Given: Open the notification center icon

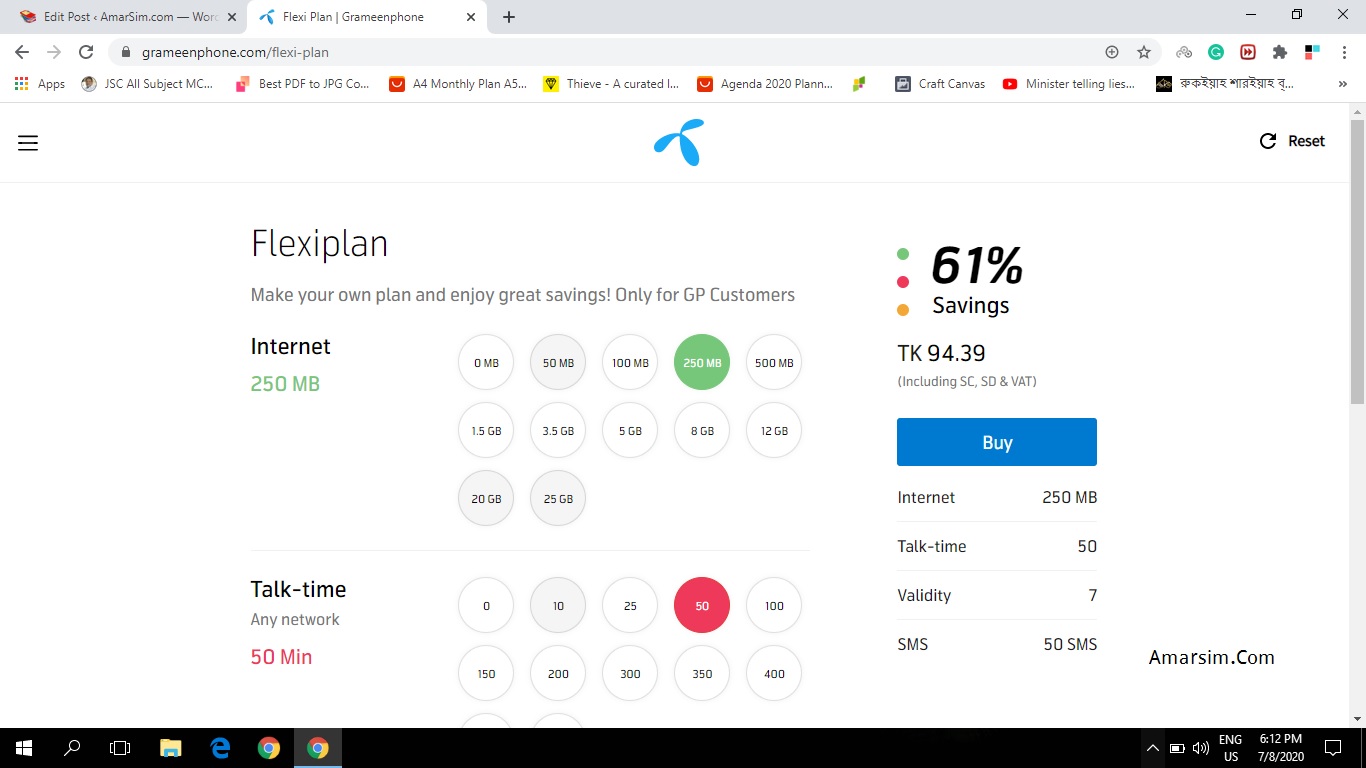Looking at the screenshot, I should [x=1332, y=747].
